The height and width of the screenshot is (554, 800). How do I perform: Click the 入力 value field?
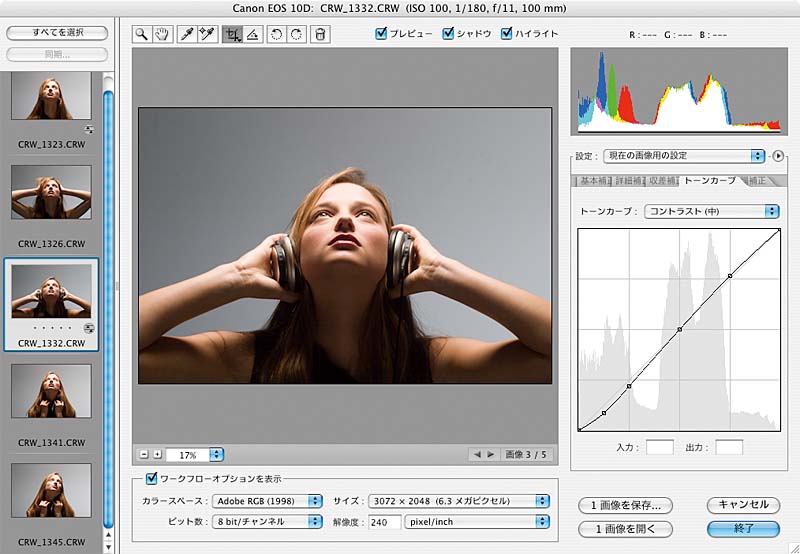click(660, 447)
